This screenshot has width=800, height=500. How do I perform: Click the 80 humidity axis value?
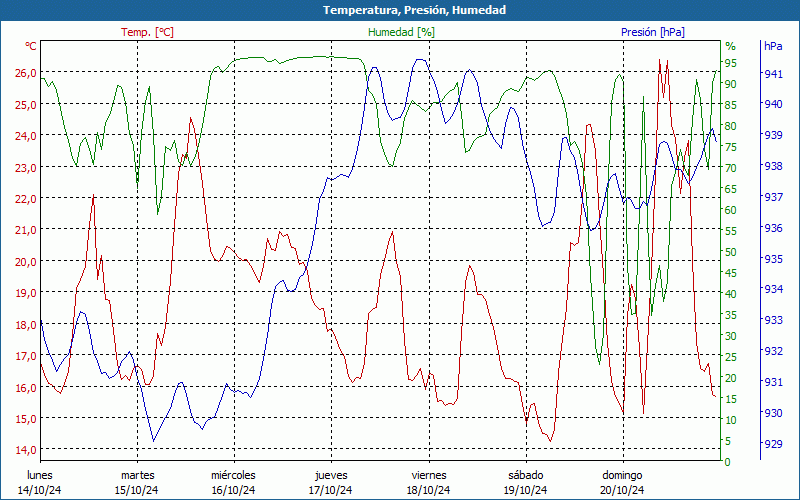(x=731, y=126)
